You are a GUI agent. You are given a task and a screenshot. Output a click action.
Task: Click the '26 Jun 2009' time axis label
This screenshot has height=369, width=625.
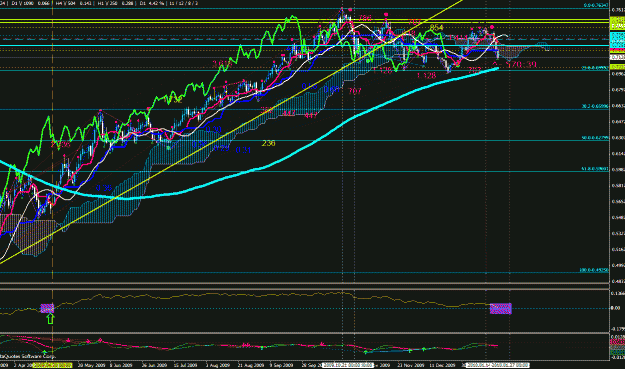[154, 365]
